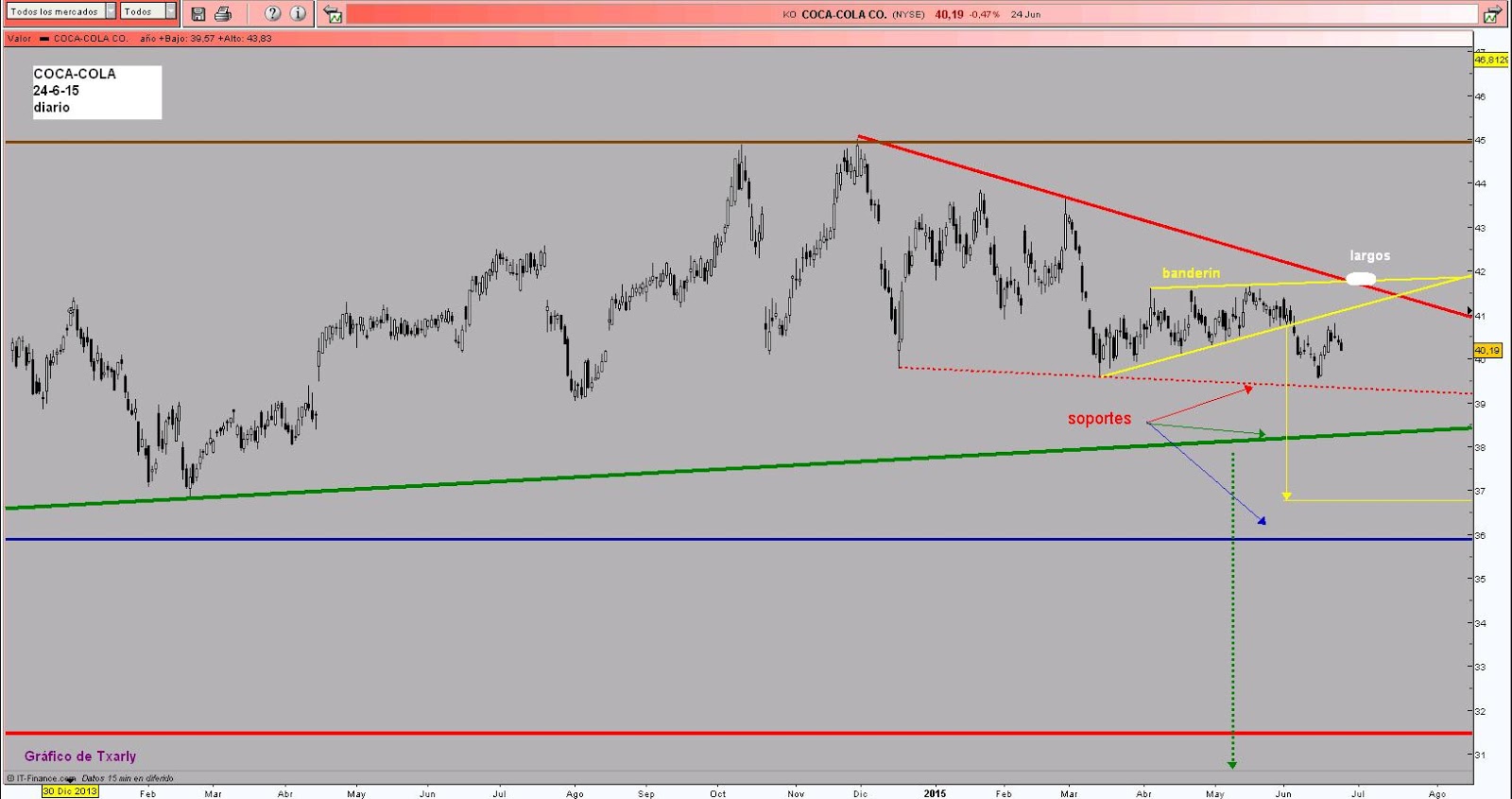The width and height of the screenshot is (1512, 799).
Task: Open help via the question mark icon
Action: click(x=273, y=14)
